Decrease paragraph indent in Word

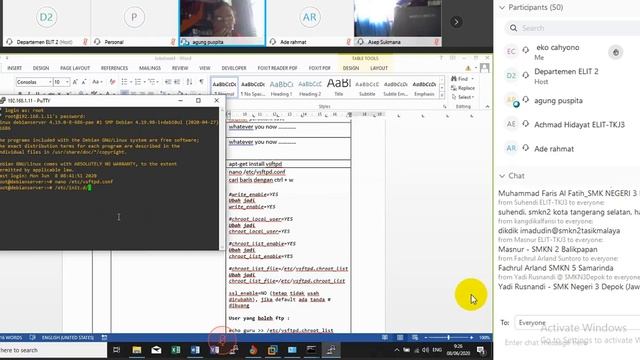pos(168,82)
